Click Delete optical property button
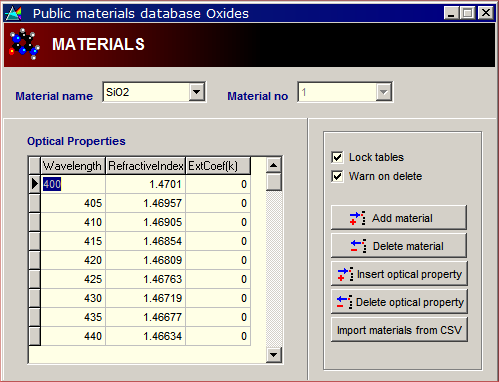Screen dimensions: 499x382 coord(399,302)
